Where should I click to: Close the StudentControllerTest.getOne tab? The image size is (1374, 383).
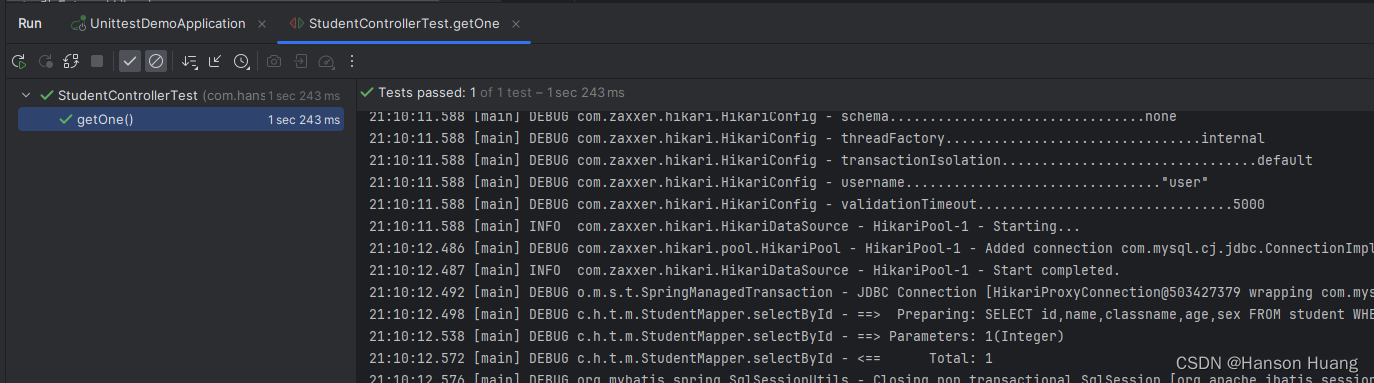pos(515,23)
